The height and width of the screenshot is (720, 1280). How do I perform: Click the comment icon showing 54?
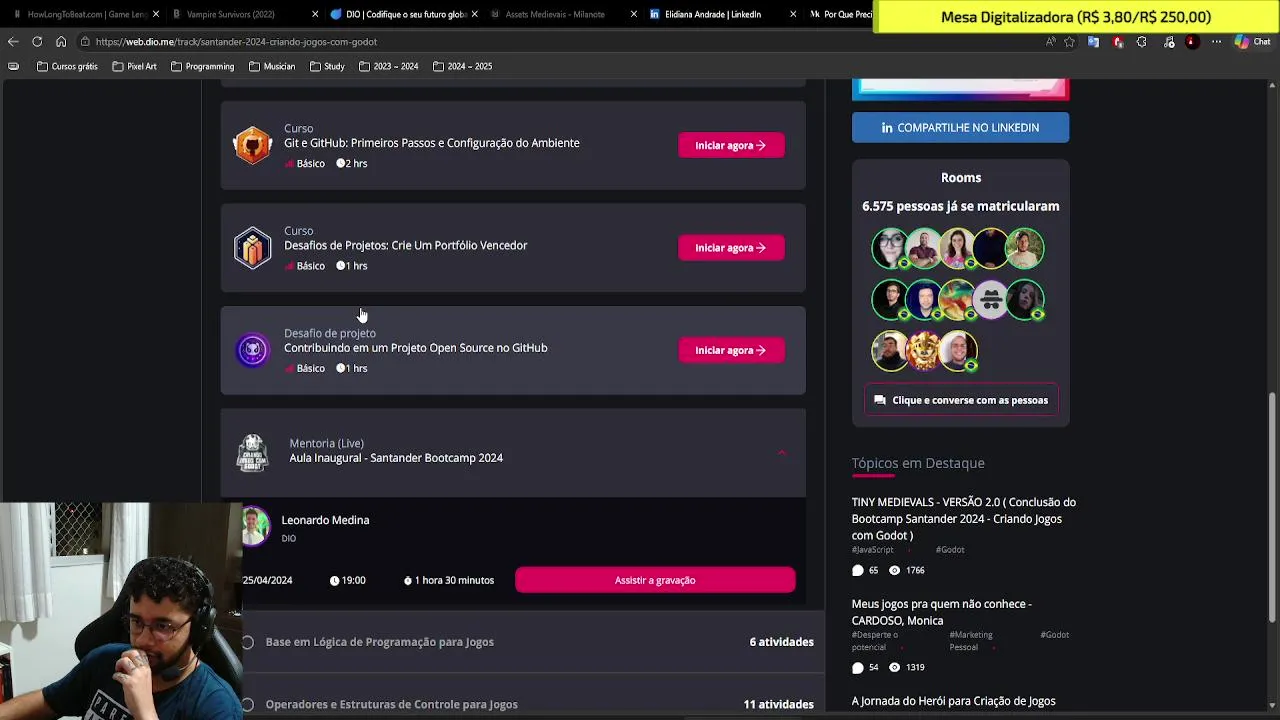point(857,667)
